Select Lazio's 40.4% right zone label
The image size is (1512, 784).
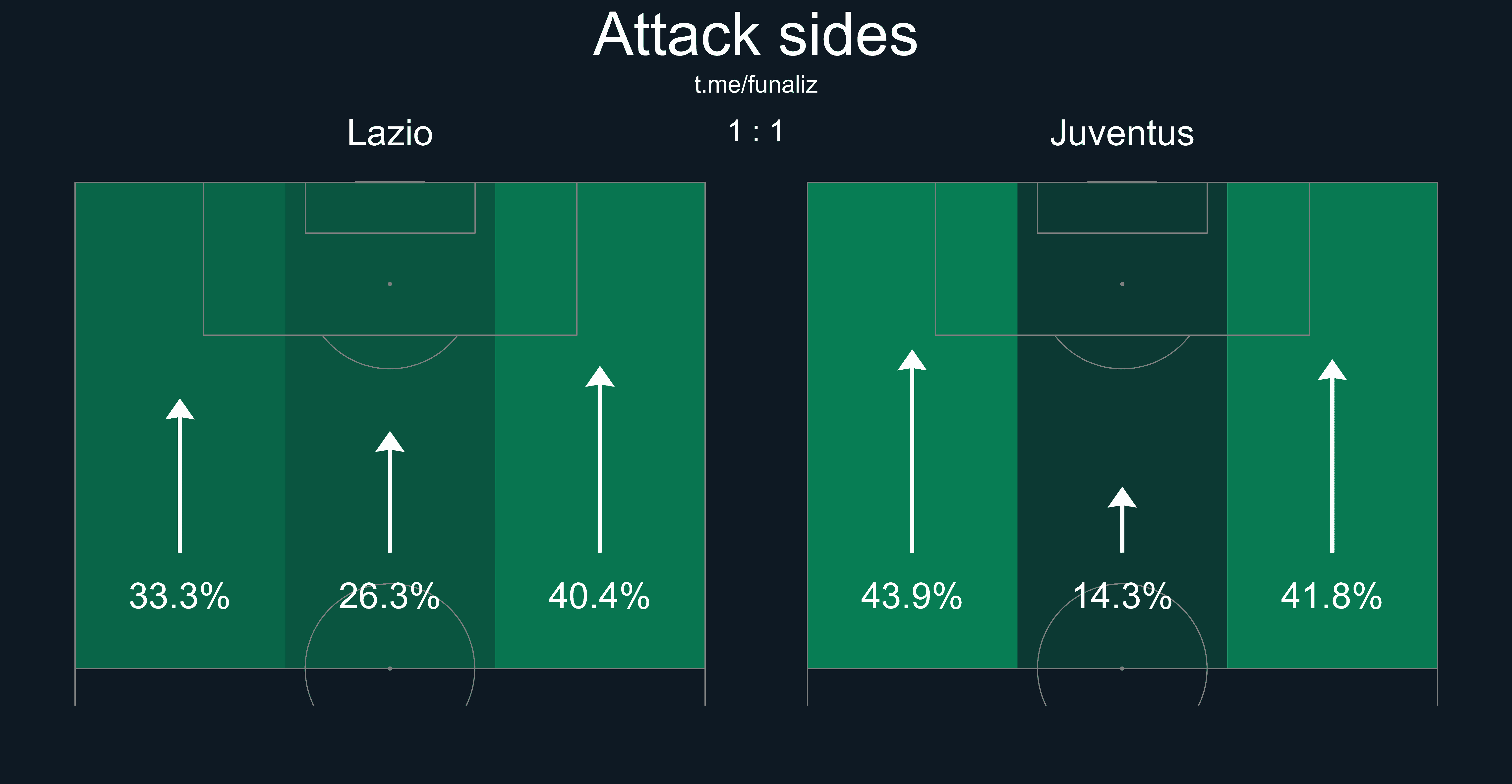pos(600,596)
